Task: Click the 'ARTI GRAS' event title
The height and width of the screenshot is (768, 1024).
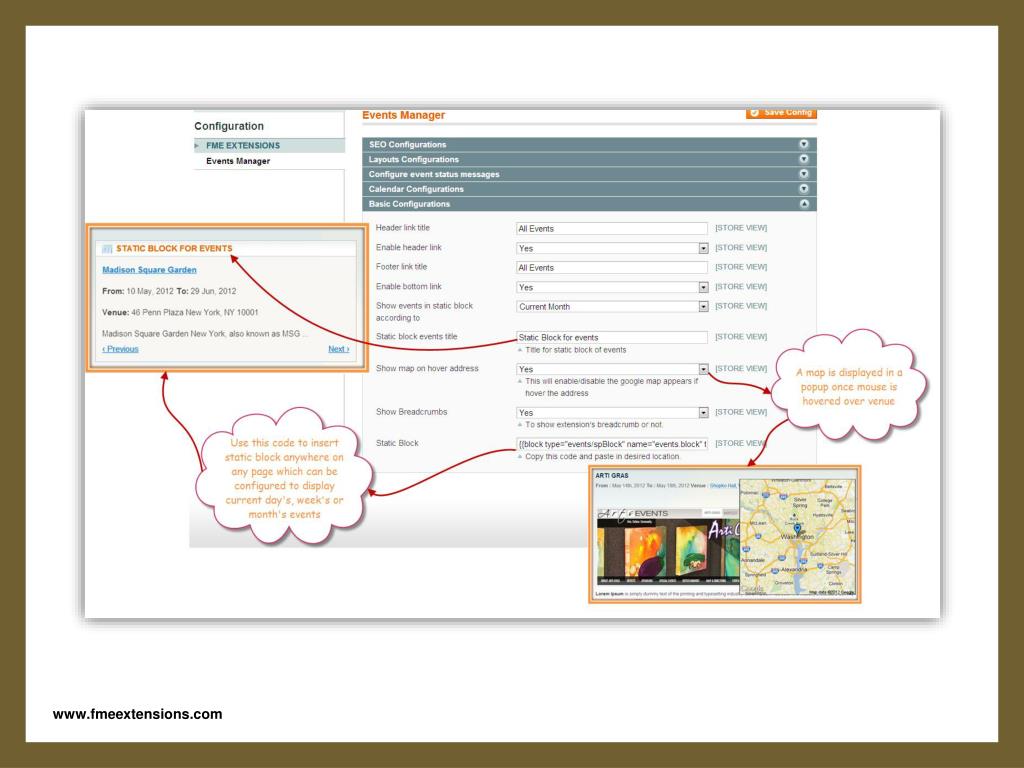Action: 612,475
